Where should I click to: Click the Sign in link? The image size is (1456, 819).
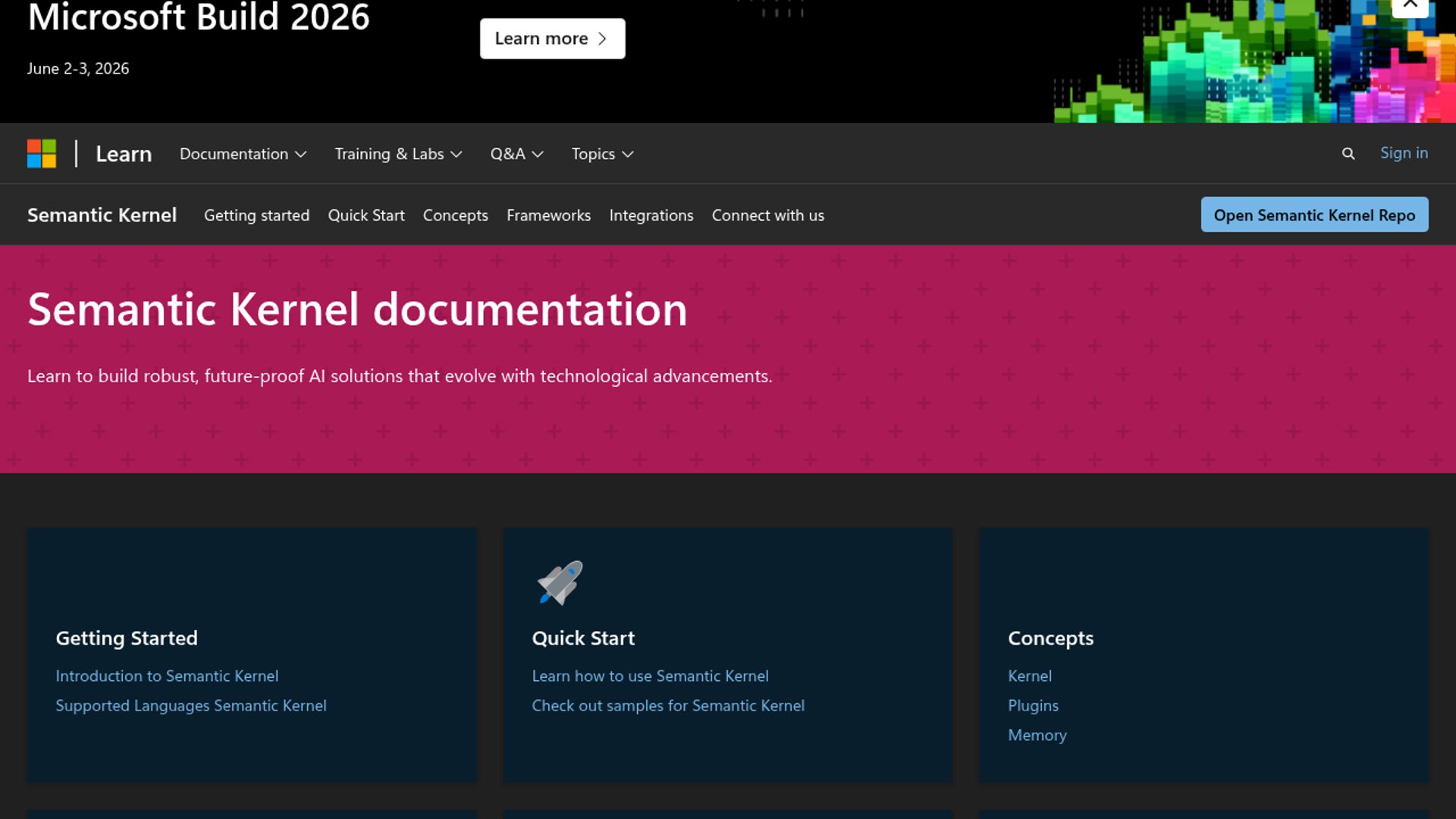pos(1404,153)
